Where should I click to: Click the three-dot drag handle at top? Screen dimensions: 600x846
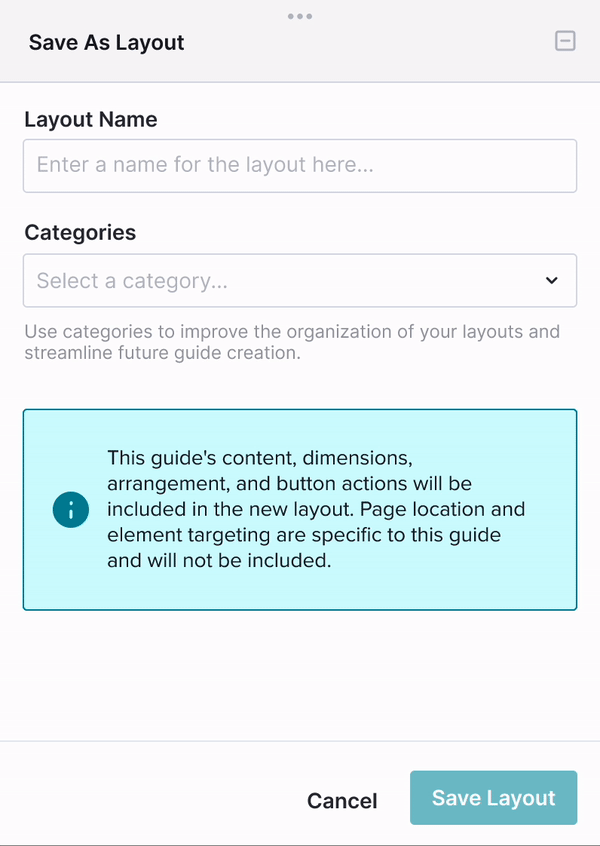point(300,16)
